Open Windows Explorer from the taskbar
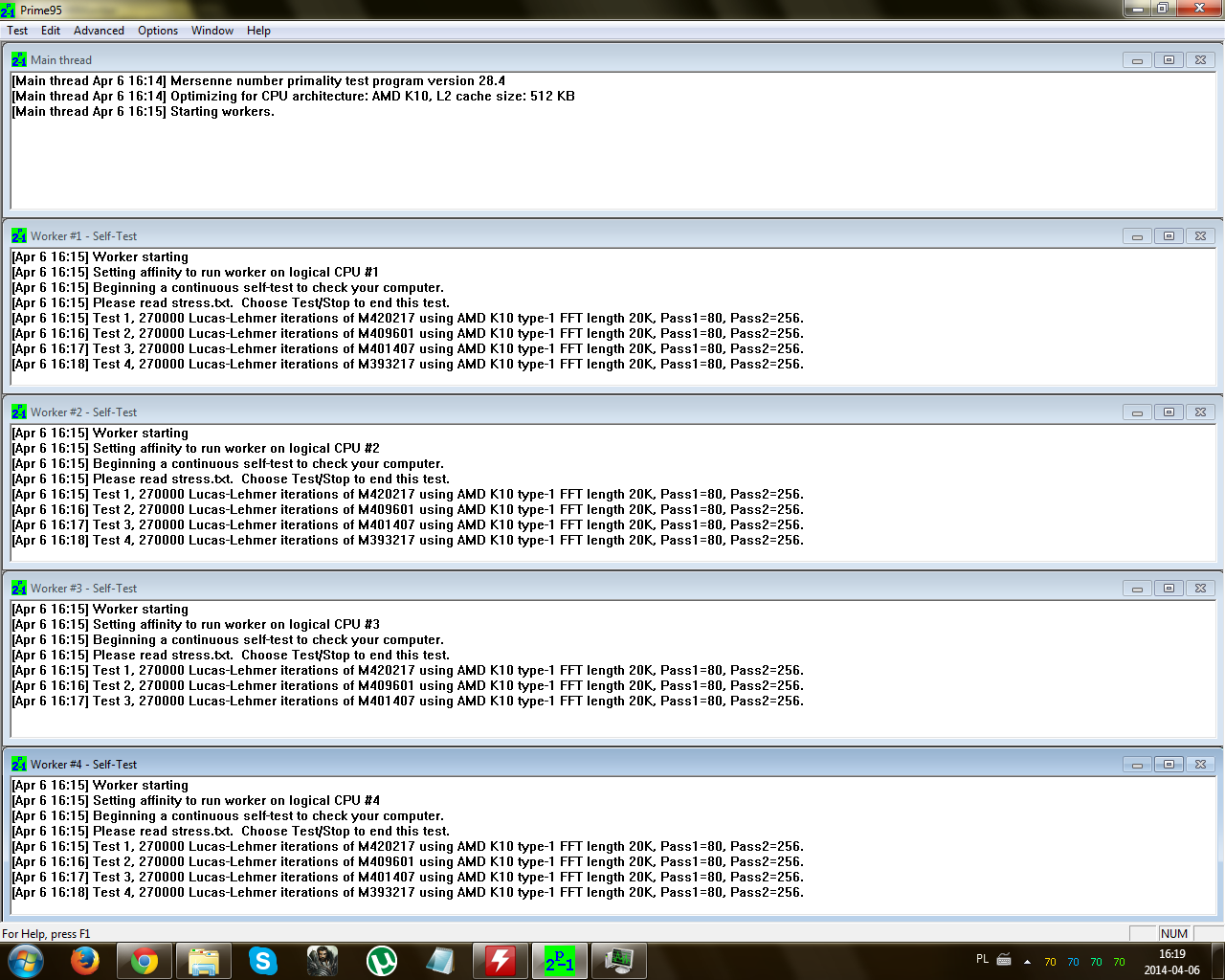This screenshot has width=1225, height=980. click(x=204, y=961)
